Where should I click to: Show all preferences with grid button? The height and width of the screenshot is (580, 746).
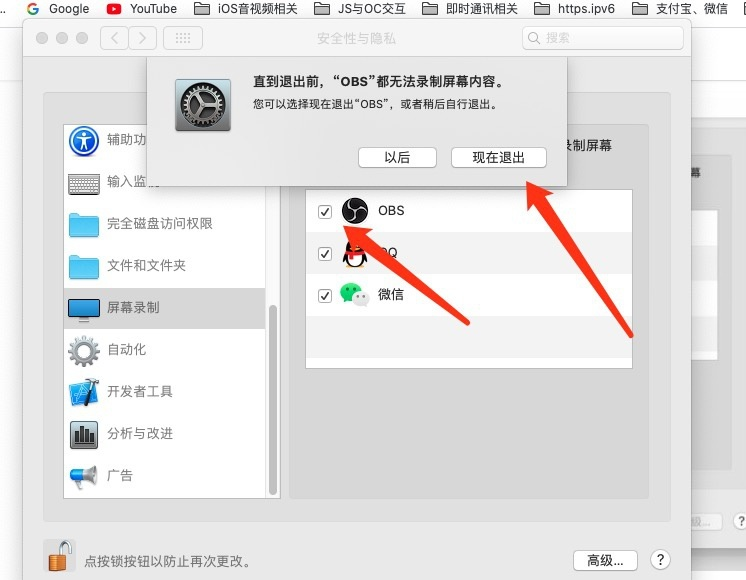click(x=183, y=38)
